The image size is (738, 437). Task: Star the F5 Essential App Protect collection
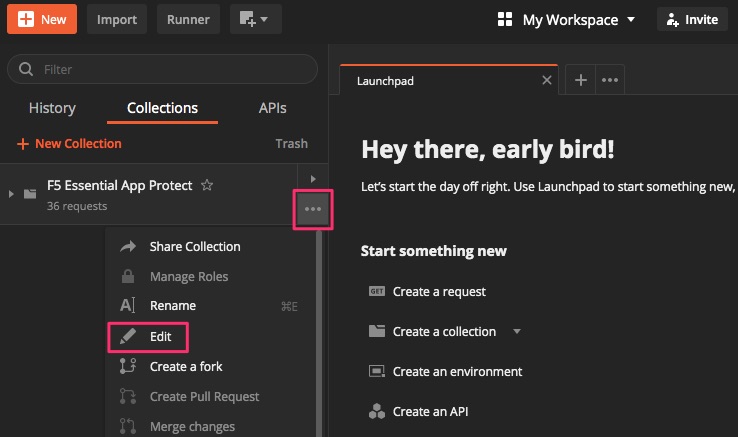207,185
